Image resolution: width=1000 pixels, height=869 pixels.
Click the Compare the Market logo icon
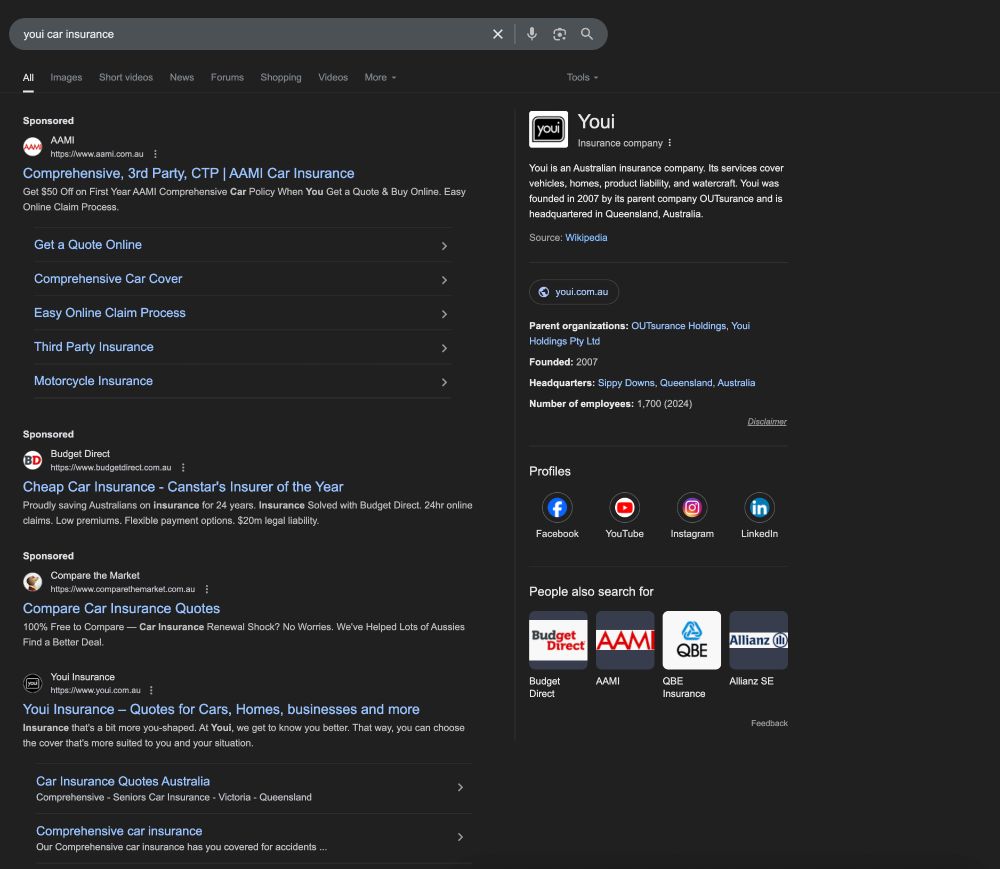click(33, 581)
